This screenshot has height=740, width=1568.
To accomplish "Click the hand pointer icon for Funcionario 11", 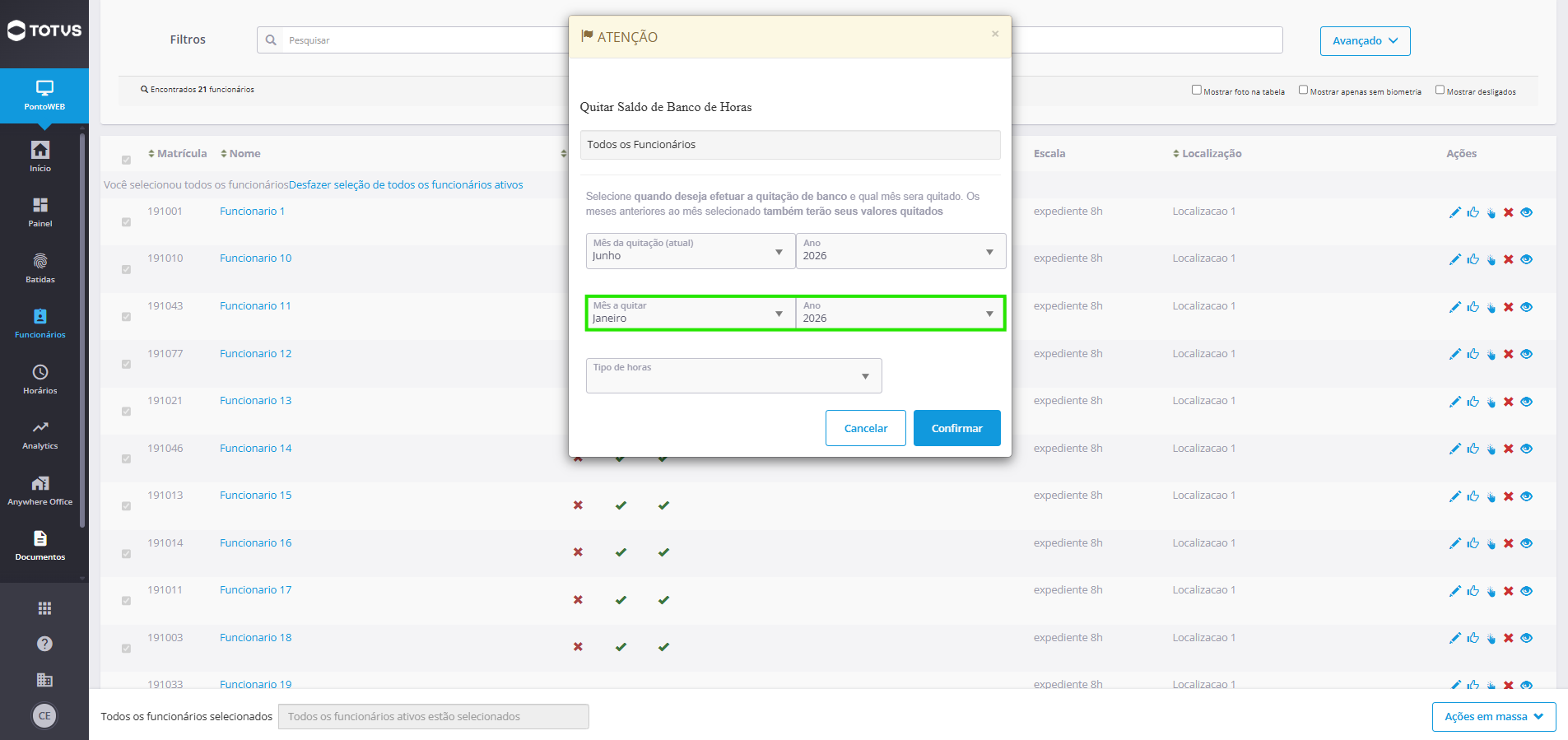I will click(1491, 307).
